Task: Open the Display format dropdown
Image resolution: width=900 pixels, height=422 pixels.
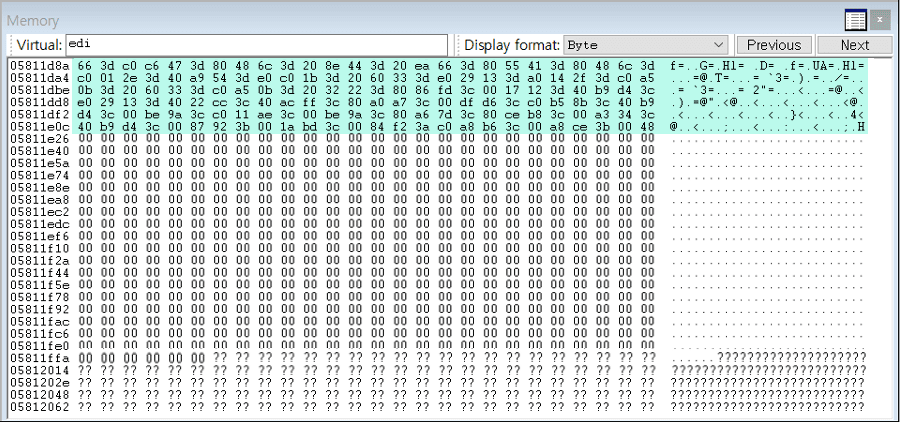Action: tap(646, 45)
